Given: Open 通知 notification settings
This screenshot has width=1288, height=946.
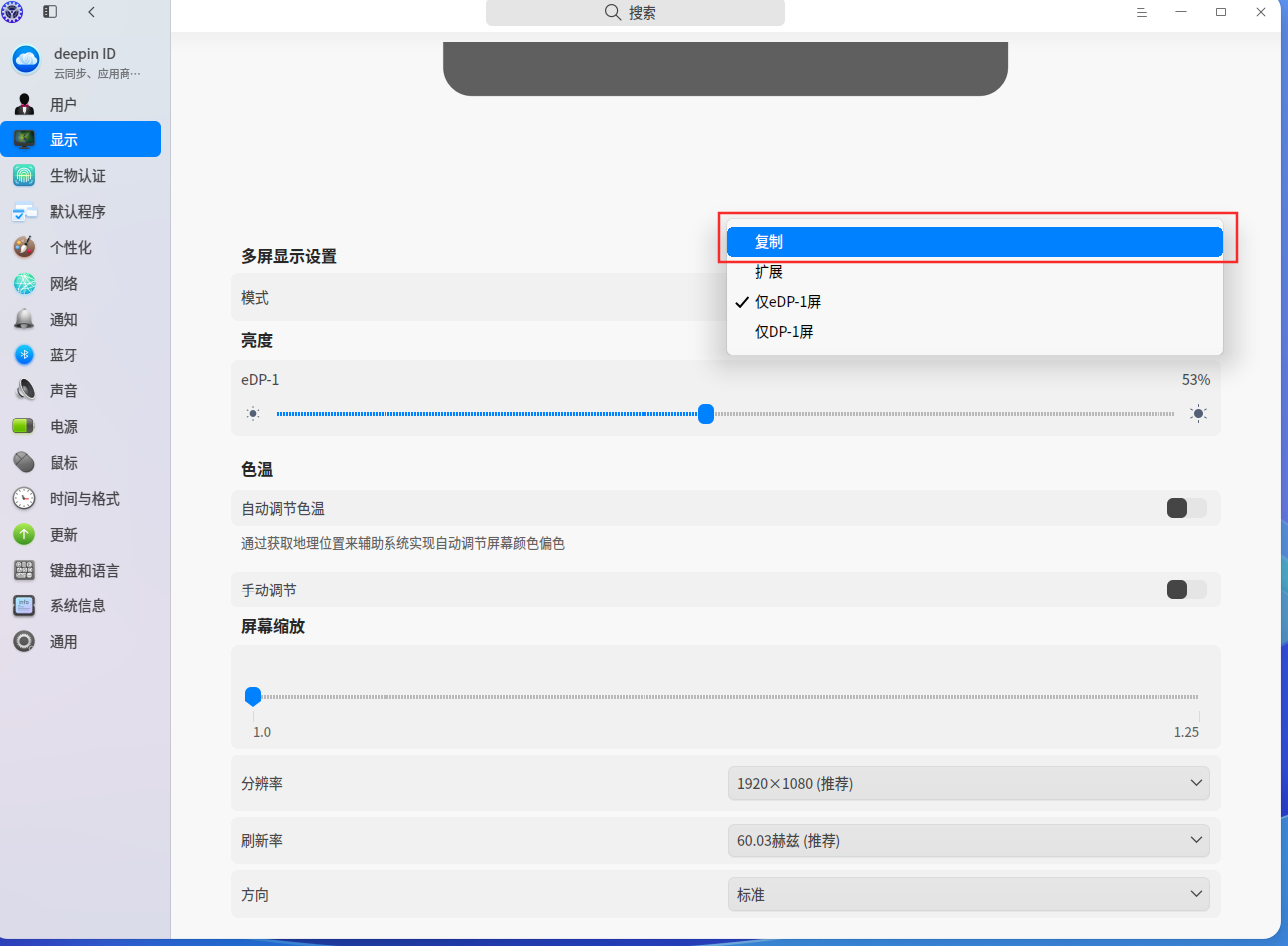Looking at the screenshot, I should [x=81, y=319].
